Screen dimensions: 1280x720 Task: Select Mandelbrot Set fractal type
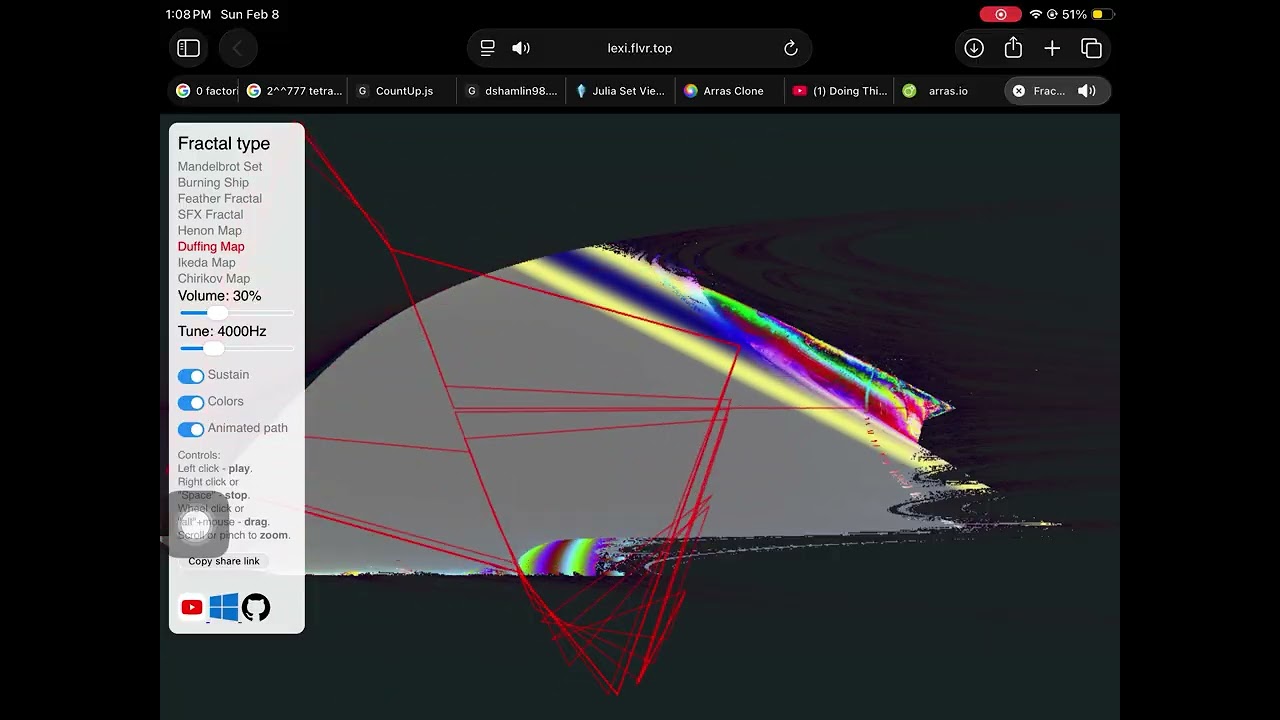point(220,167)
